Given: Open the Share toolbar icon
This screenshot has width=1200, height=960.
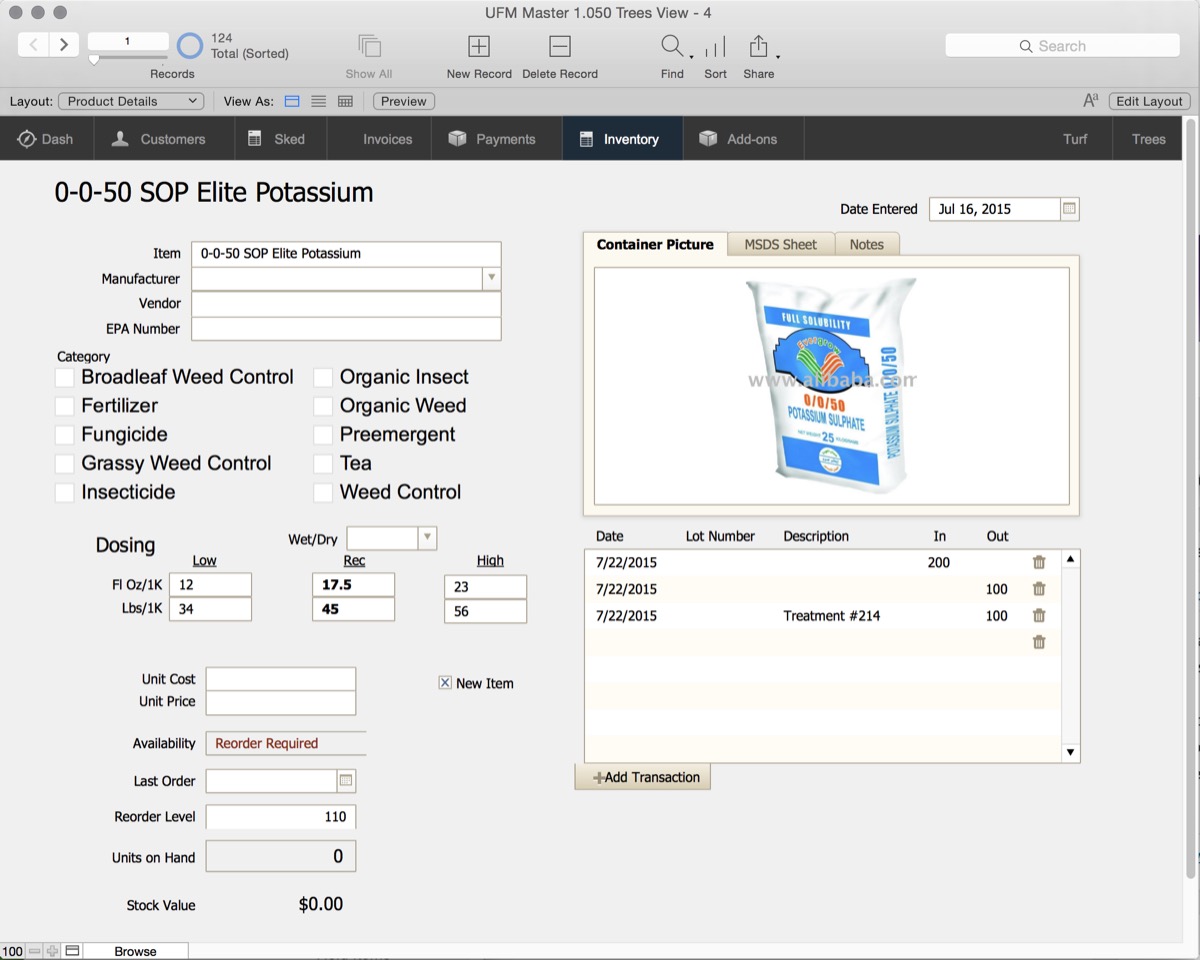Looking at the screenshot, I should (758, 46).
